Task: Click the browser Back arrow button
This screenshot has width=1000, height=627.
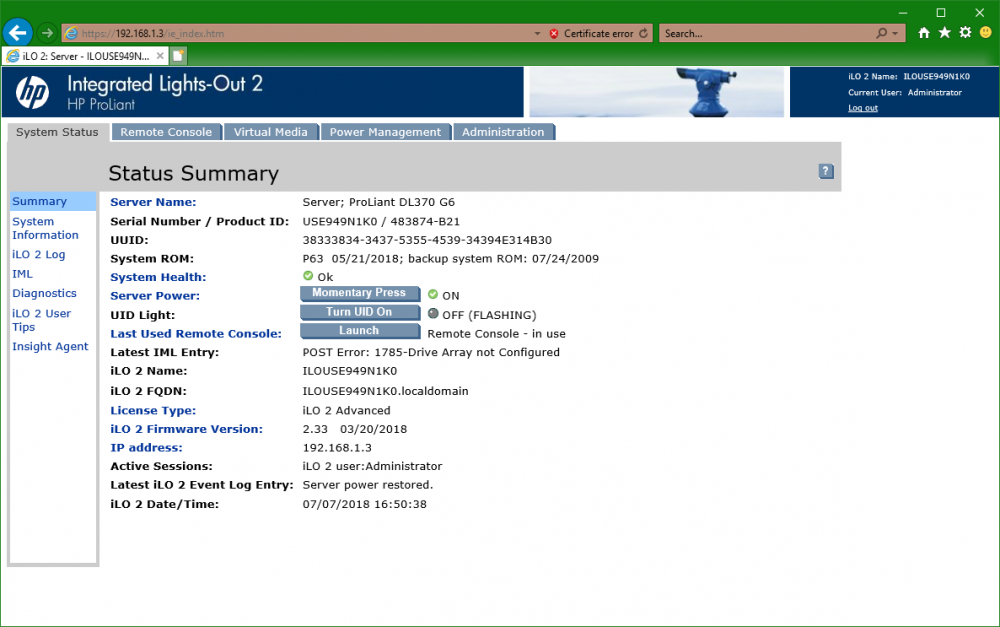Action: pos(18,33)
